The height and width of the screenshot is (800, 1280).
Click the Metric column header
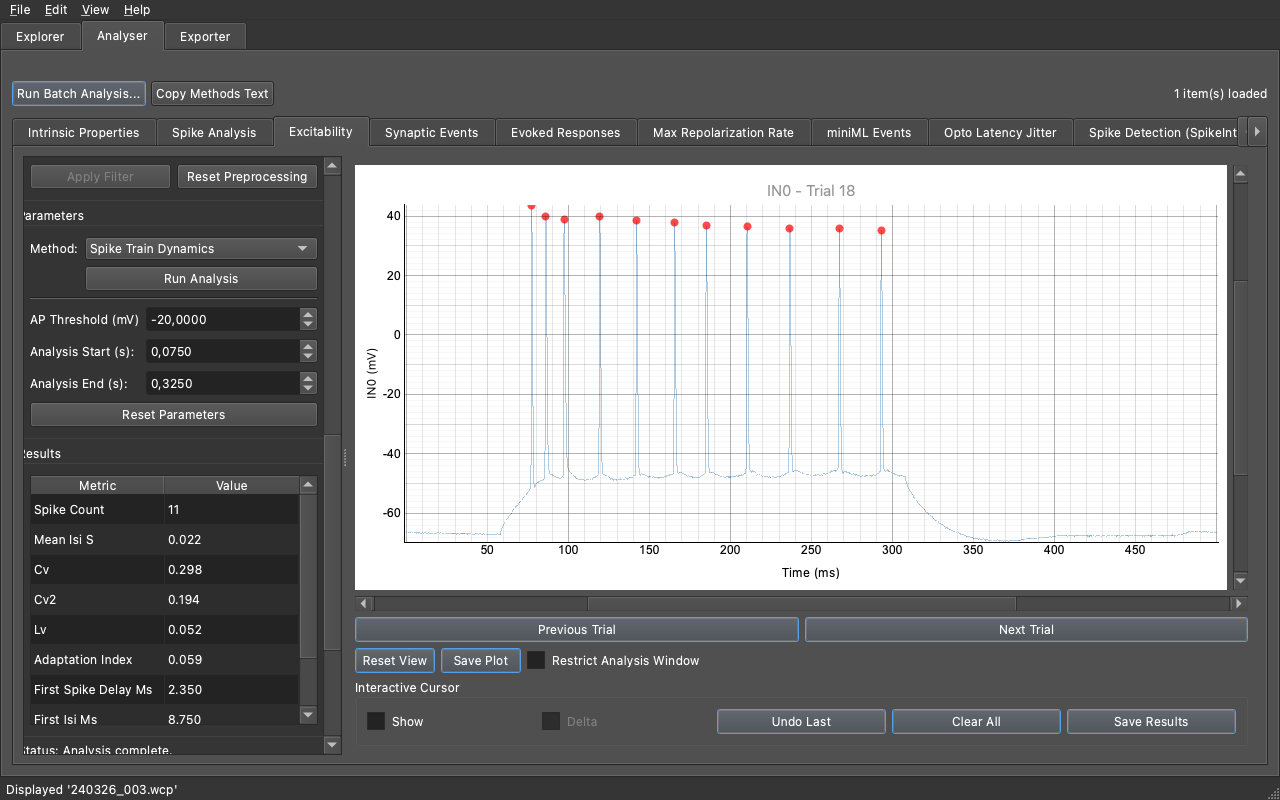pyautogui.click(x=97, y=485)
